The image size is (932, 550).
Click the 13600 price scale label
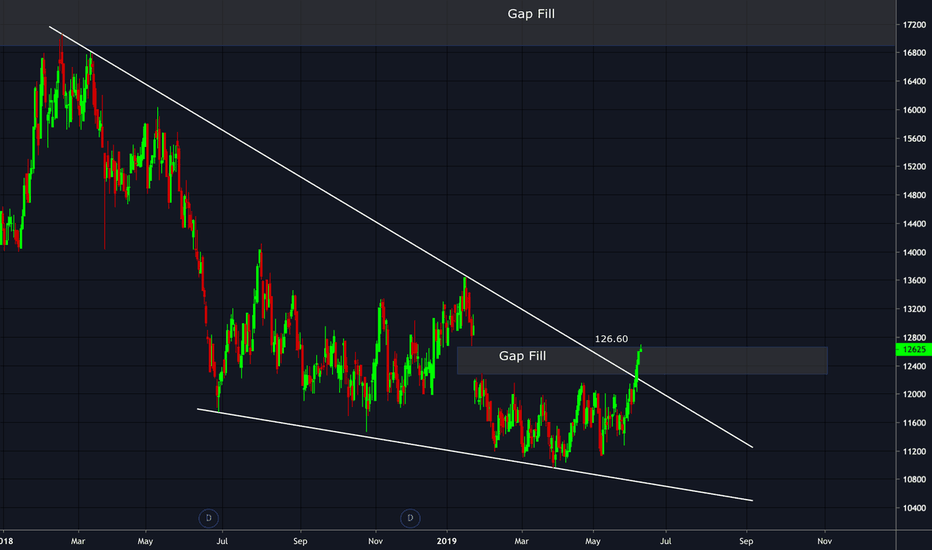pos(914,280)
